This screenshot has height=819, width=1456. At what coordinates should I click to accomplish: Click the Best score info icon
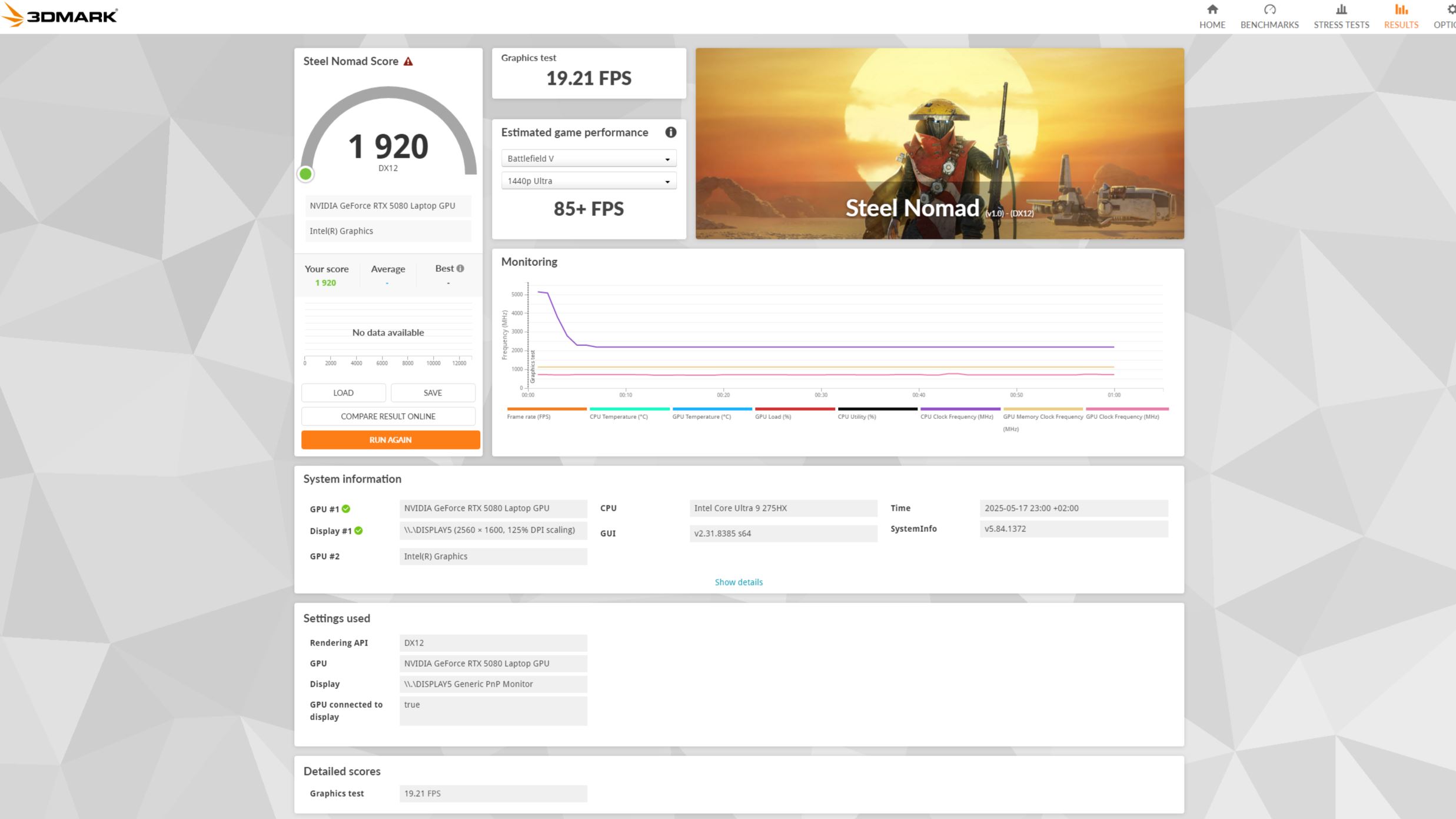[x=460, y=268]
